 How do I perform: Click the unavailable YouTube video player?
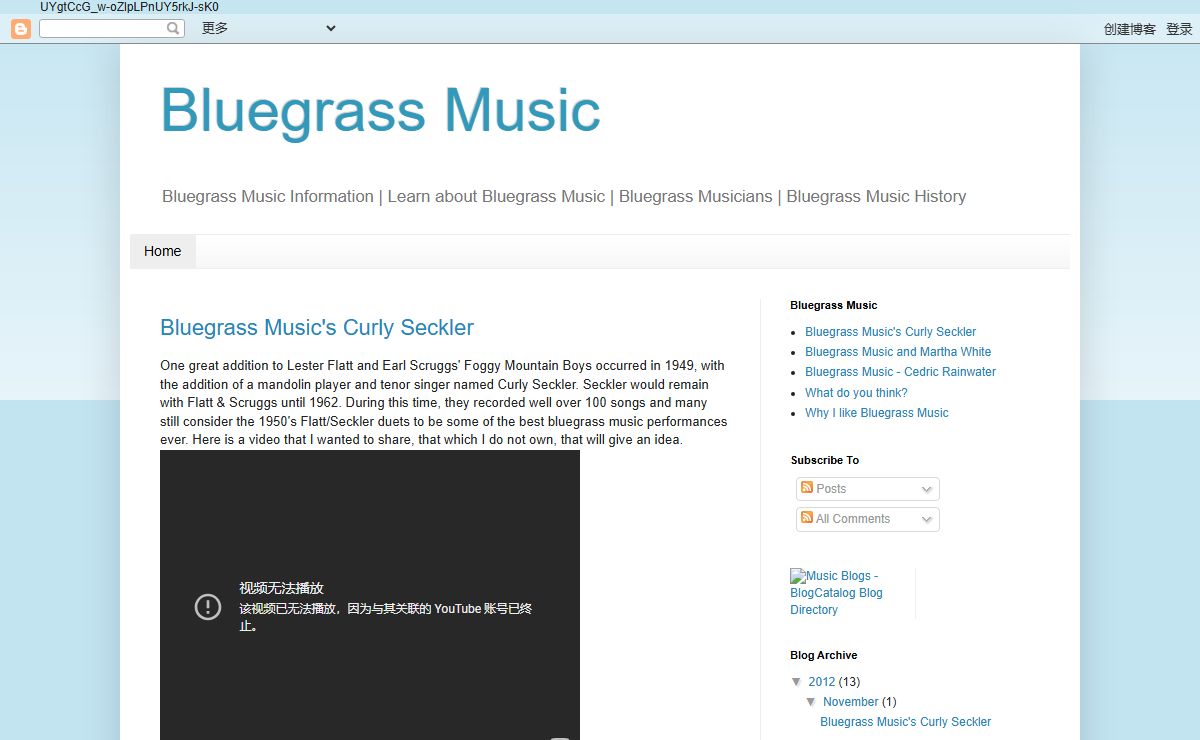click(x=370, y=595)
